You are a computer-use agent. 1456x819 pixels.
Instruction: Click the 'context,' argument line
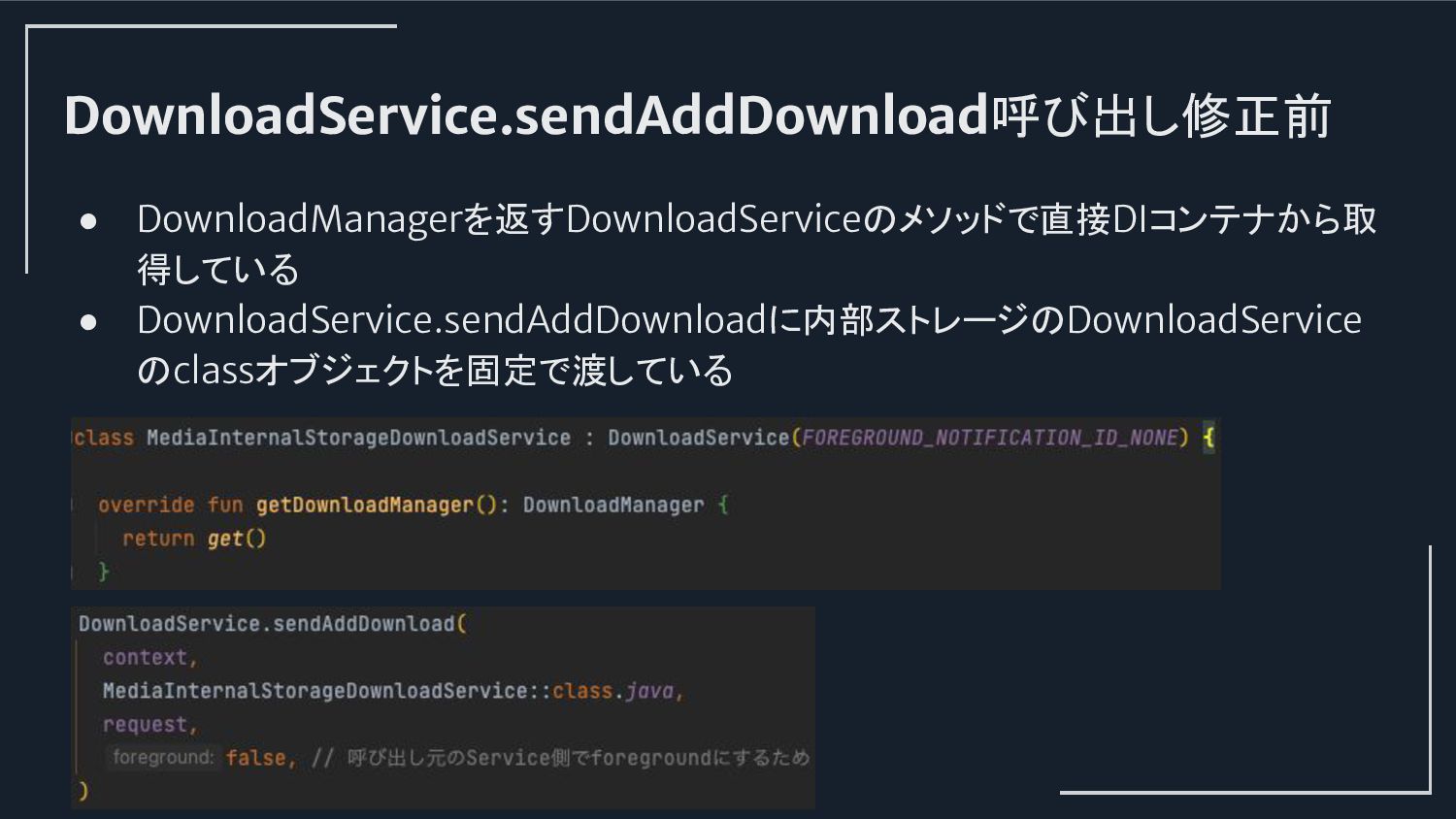(150, 658)
